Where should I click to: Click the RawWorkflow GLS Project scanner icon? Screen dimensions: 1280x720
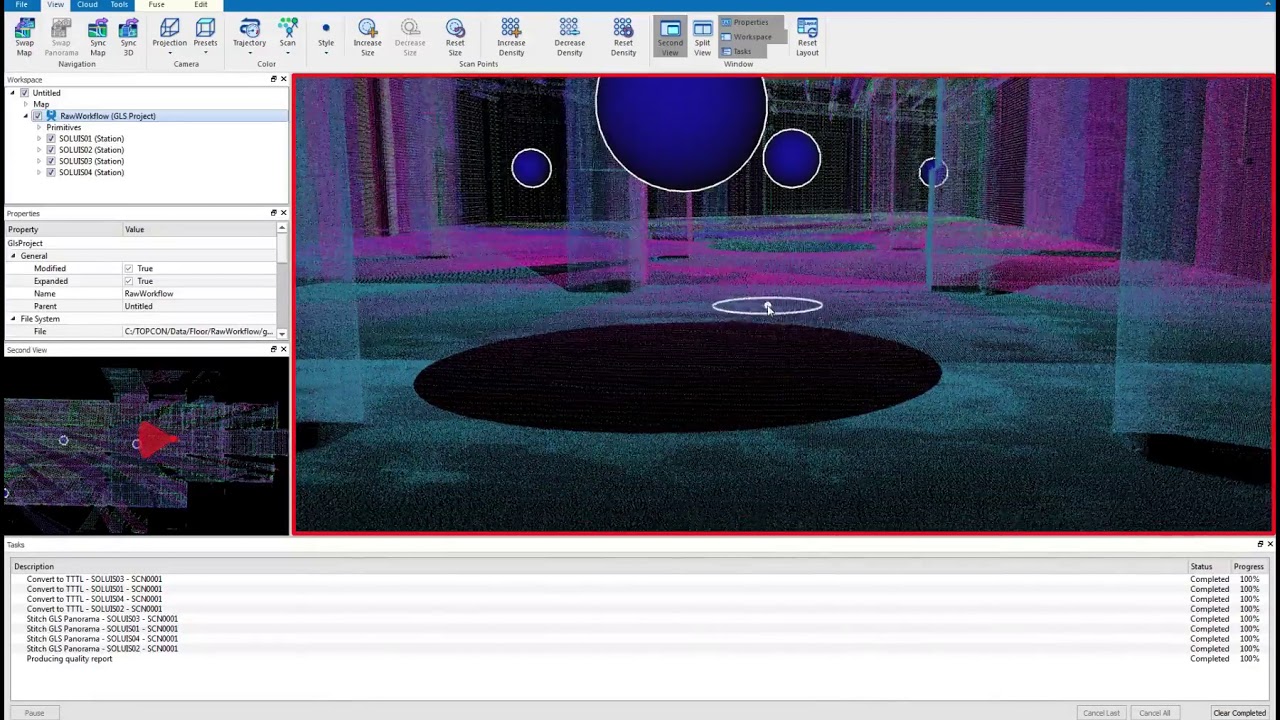[51, 116]
